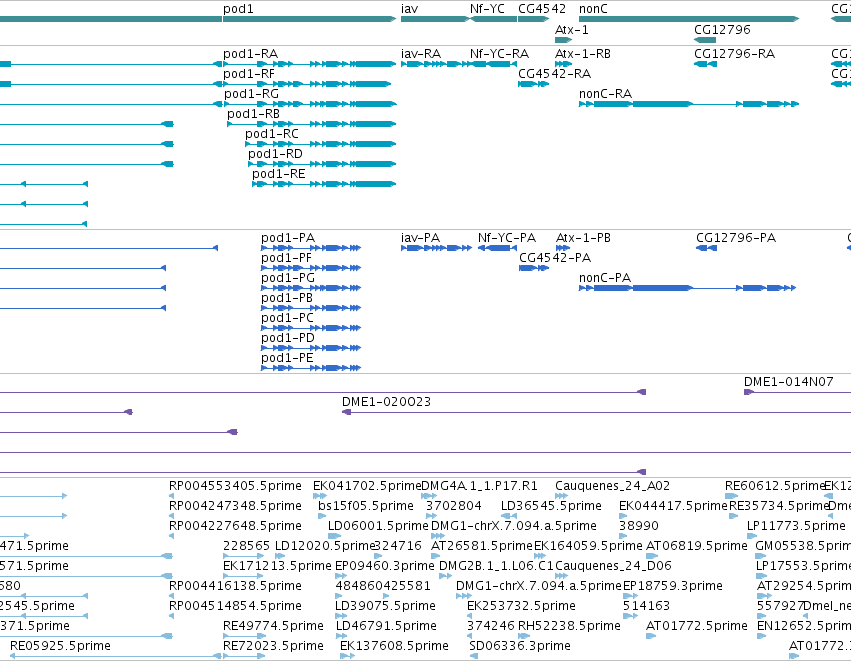Click EST LD46791.5prime

[342, 637]
